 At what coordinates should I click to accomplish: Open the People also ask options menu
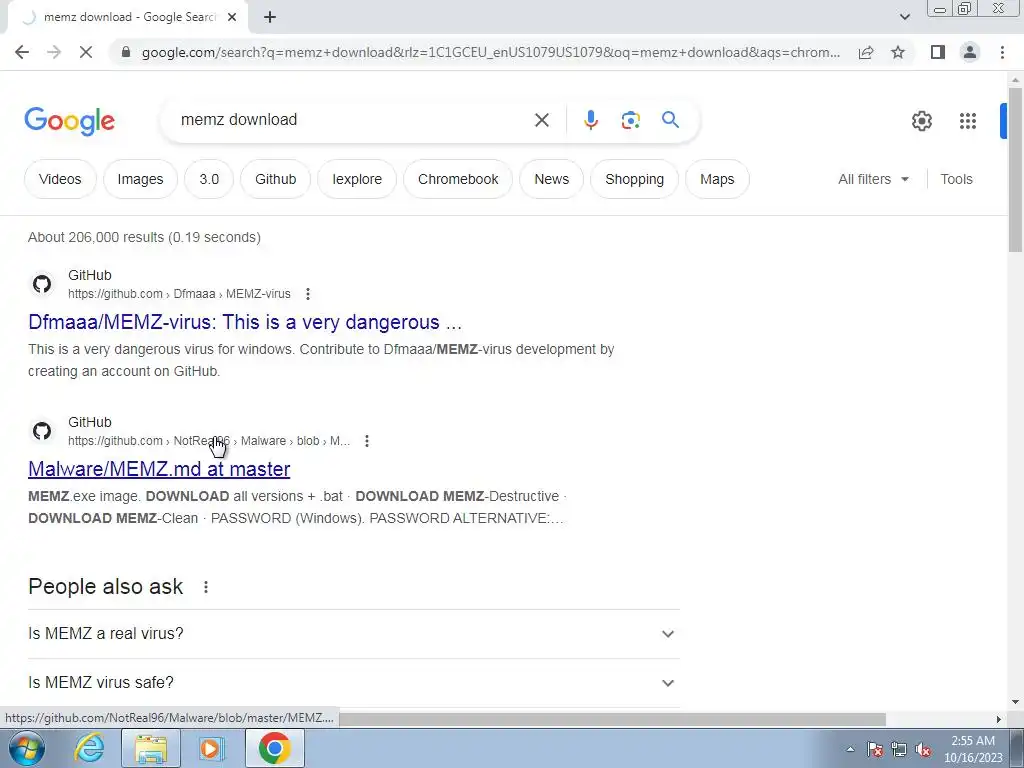point(206,587)
